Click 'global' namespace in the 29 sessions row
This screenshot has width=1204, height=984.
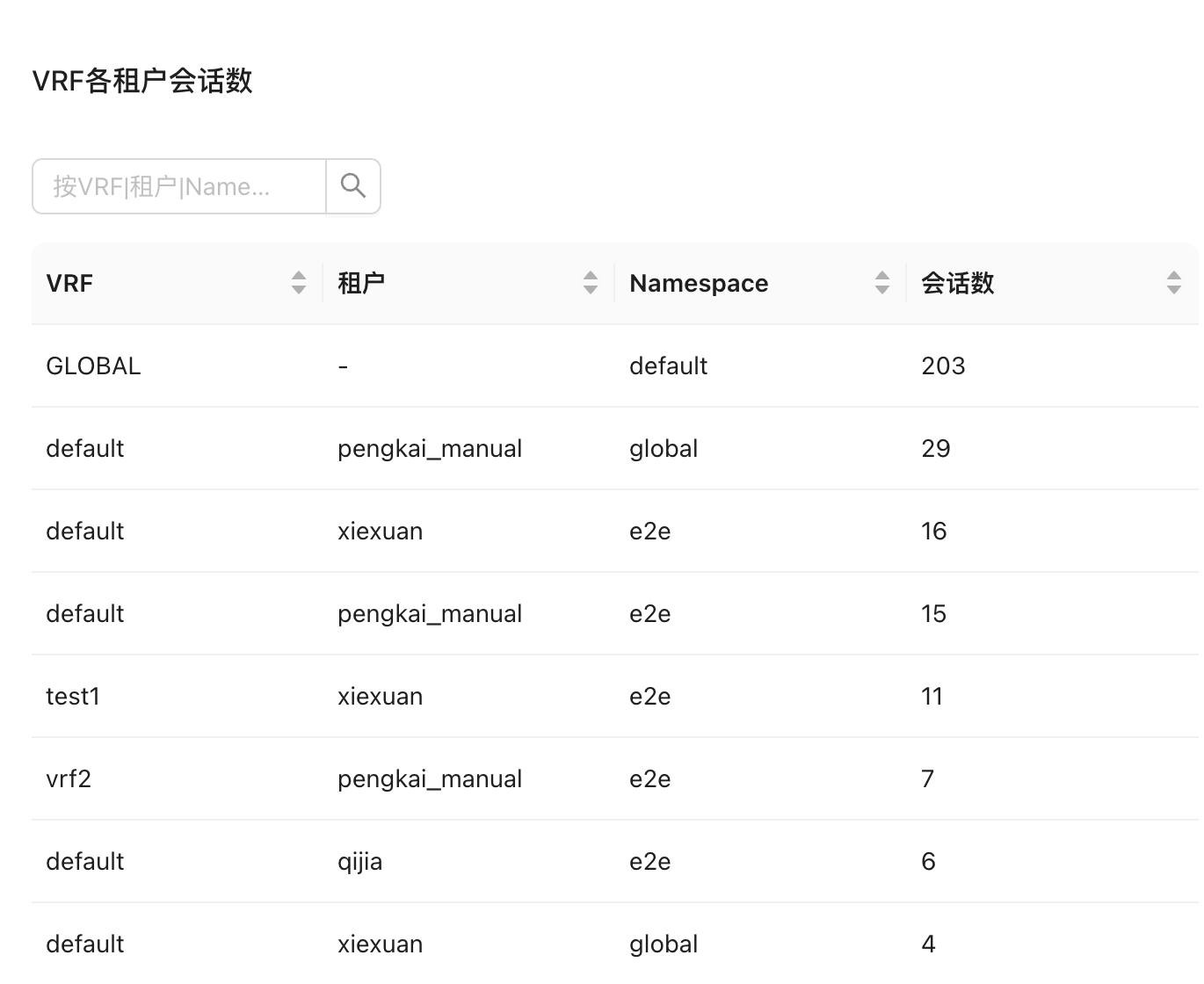click(664, 449)
